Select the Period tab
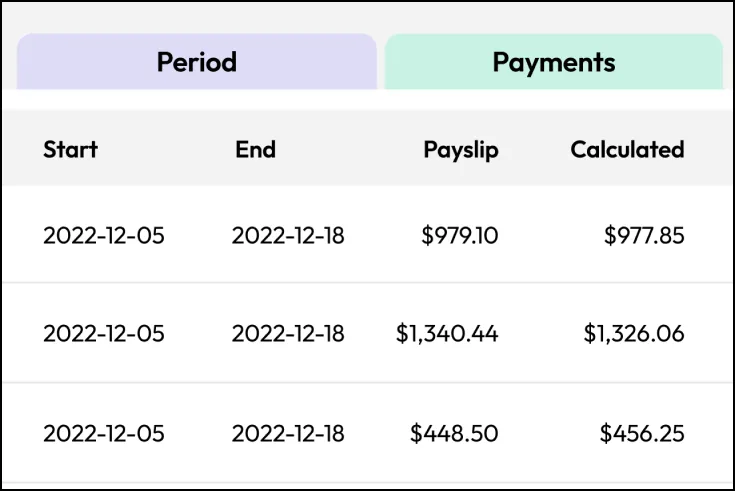This screenshot has width=735, height=491. click(x=197, y=61)
